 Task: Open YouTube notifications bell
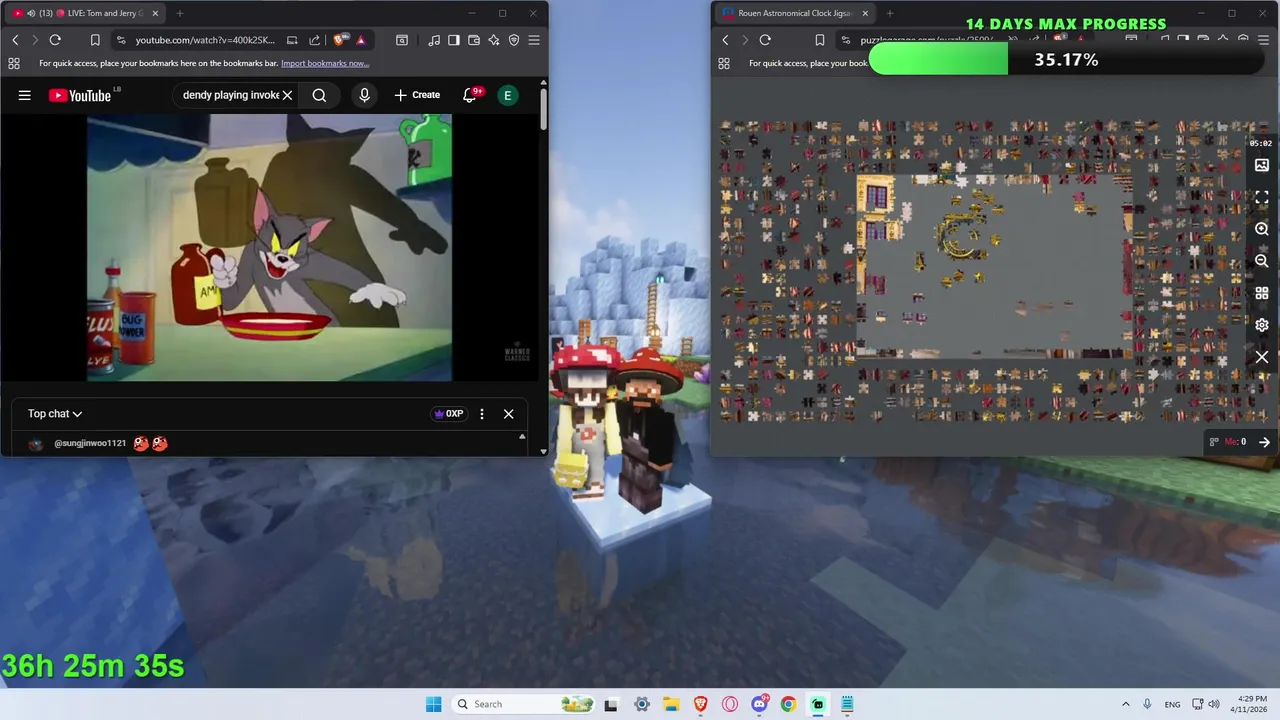point(470,95)
